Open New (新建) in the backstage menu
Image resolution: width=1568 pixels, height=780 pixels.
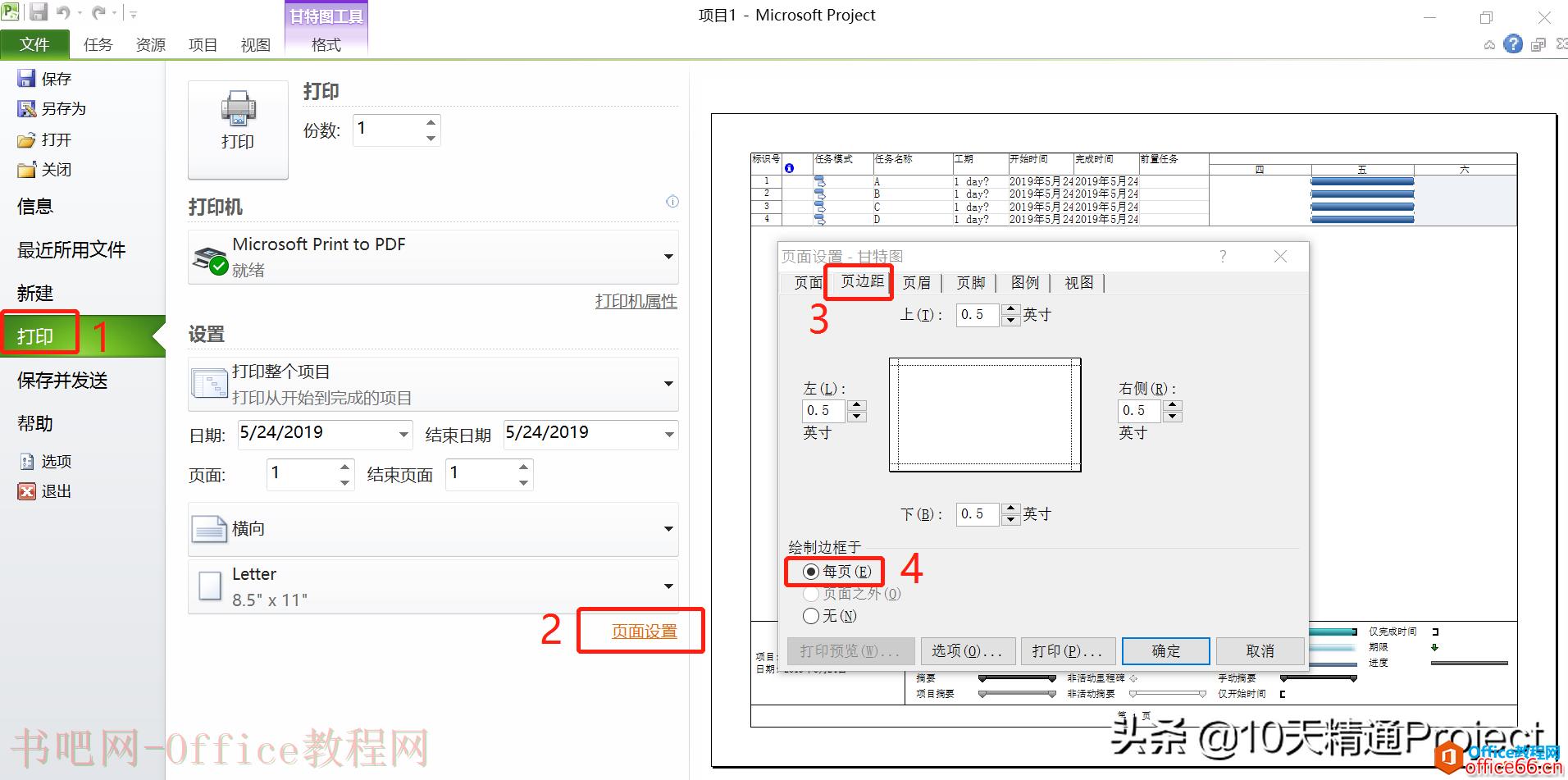35,294
